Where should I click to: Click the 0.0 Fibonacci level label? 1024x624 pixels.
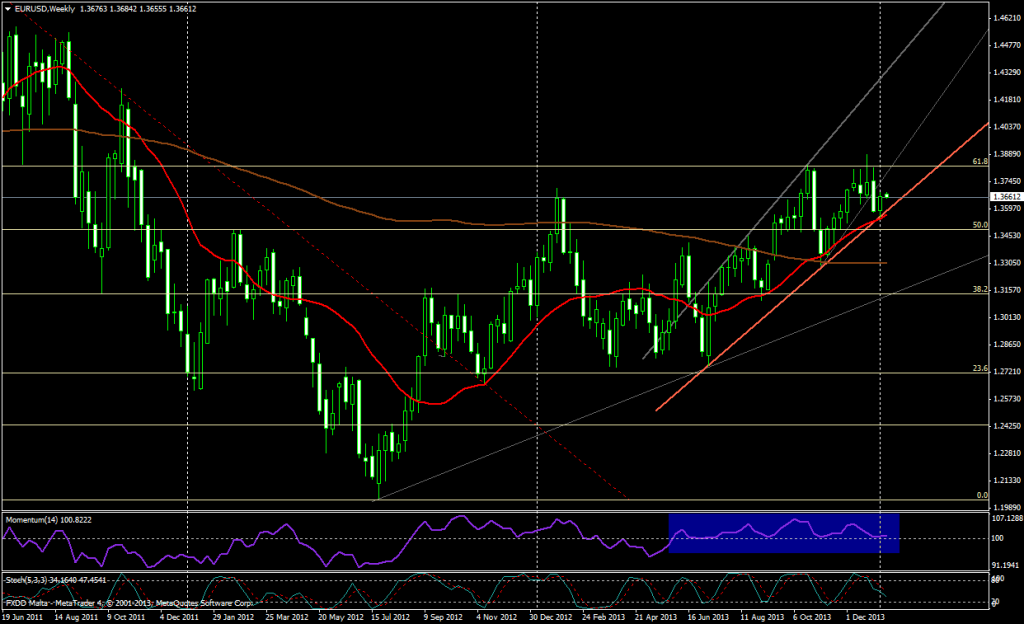pos(982,495)
